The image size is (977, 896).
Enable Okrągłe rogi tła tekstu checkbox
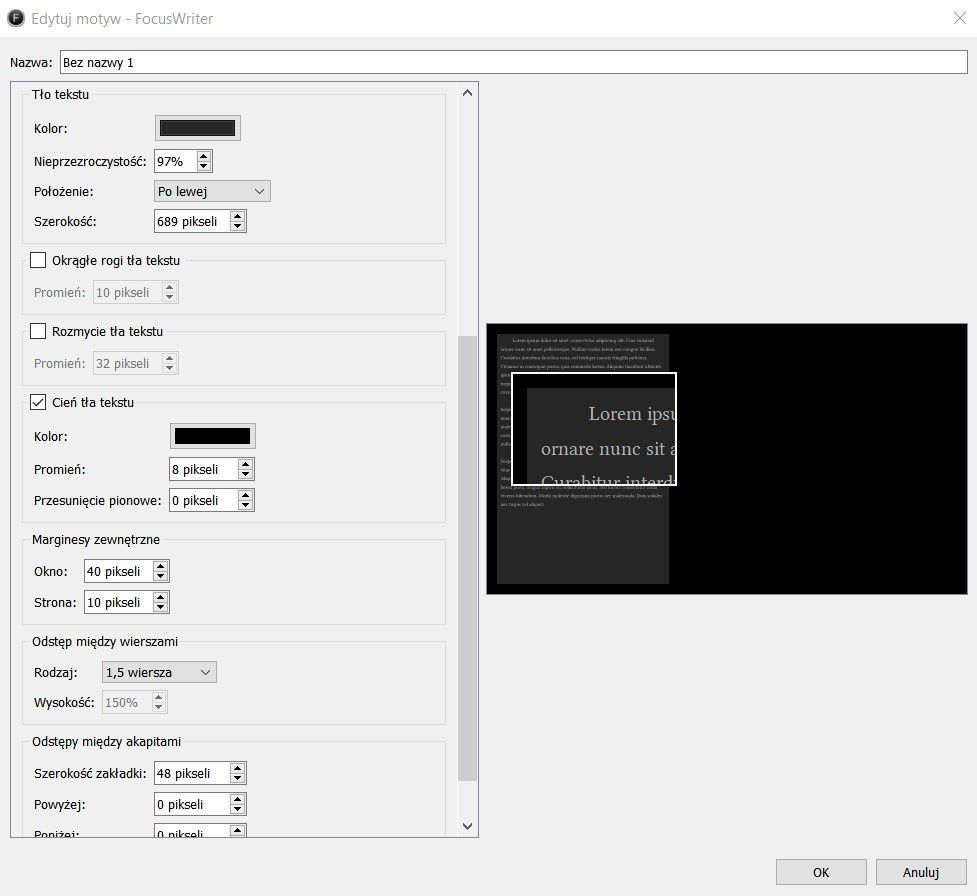(x=38, y=260)
